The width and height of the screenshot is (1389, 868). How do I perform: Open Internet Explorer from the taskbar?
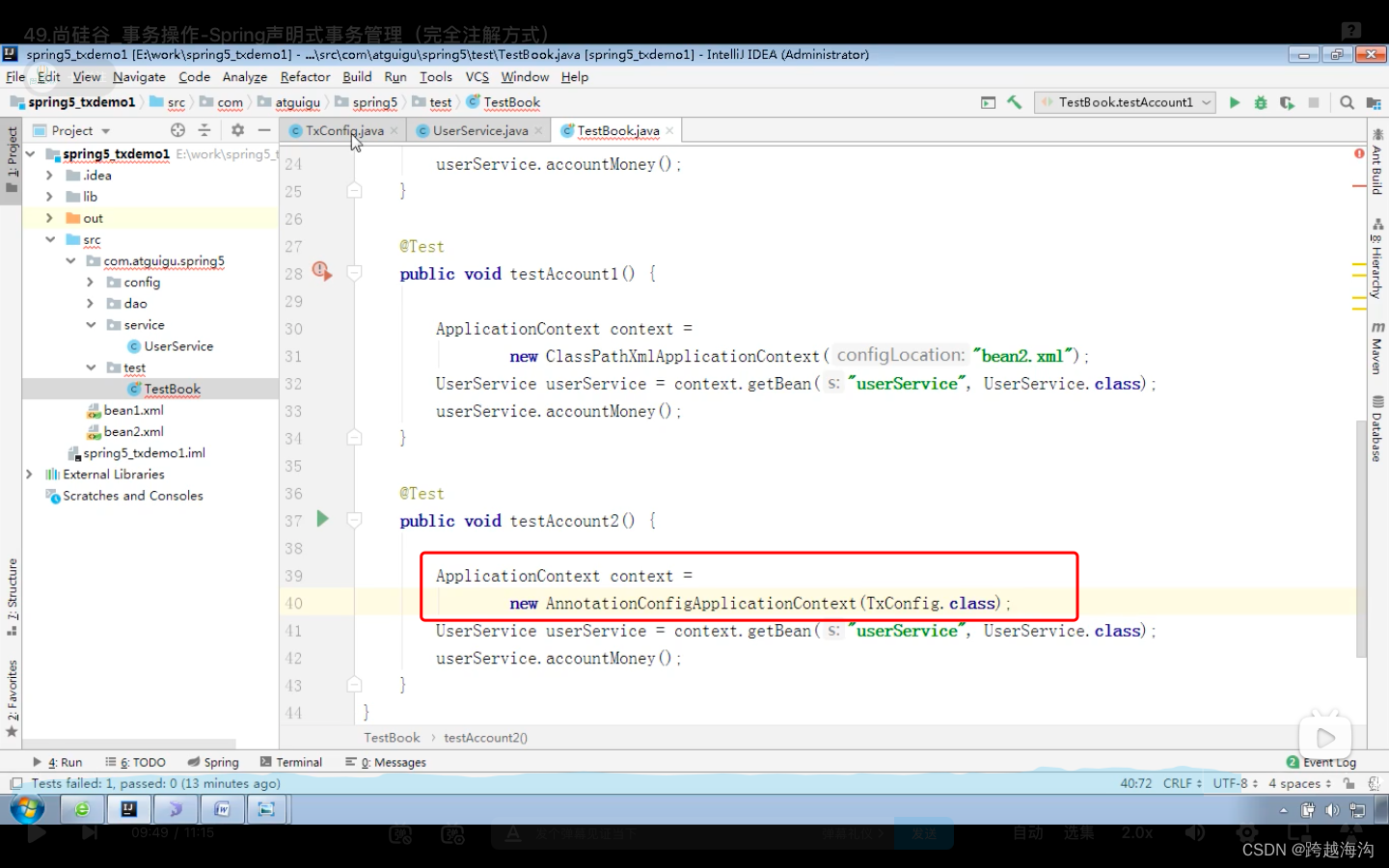[x=82, y=809]
